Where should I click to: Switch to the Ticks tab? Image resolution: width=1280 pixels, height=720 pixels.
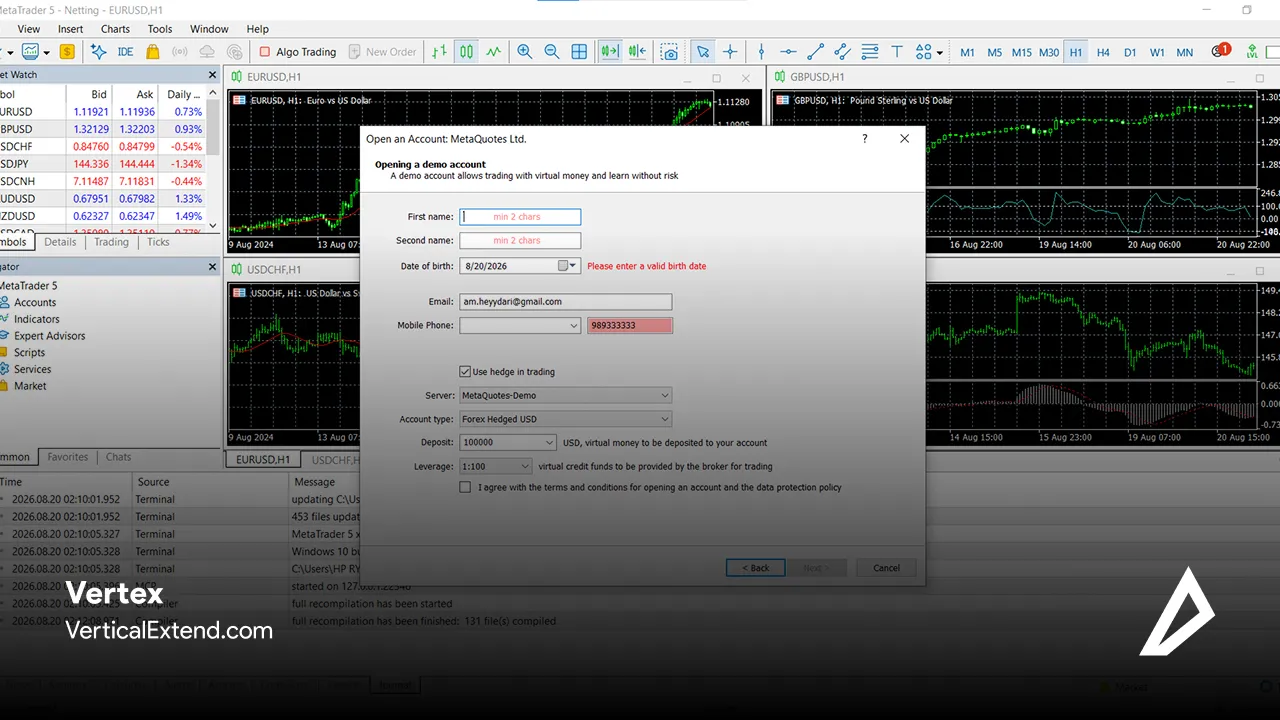click(158, 242)
